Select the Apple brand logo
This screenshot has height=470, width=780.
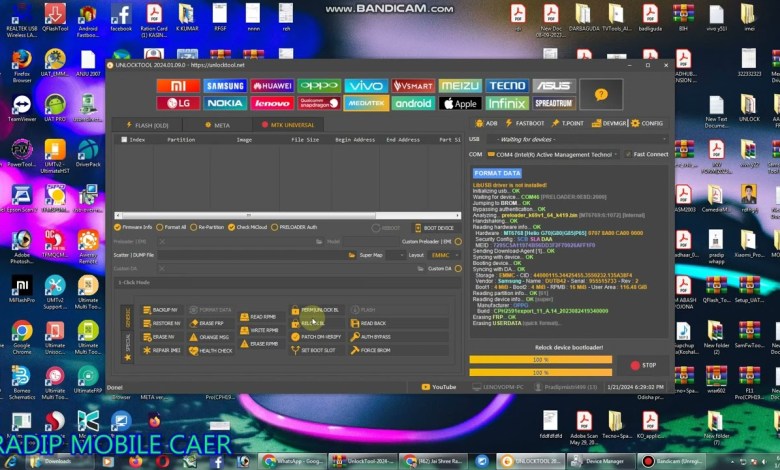pos(460,103)
